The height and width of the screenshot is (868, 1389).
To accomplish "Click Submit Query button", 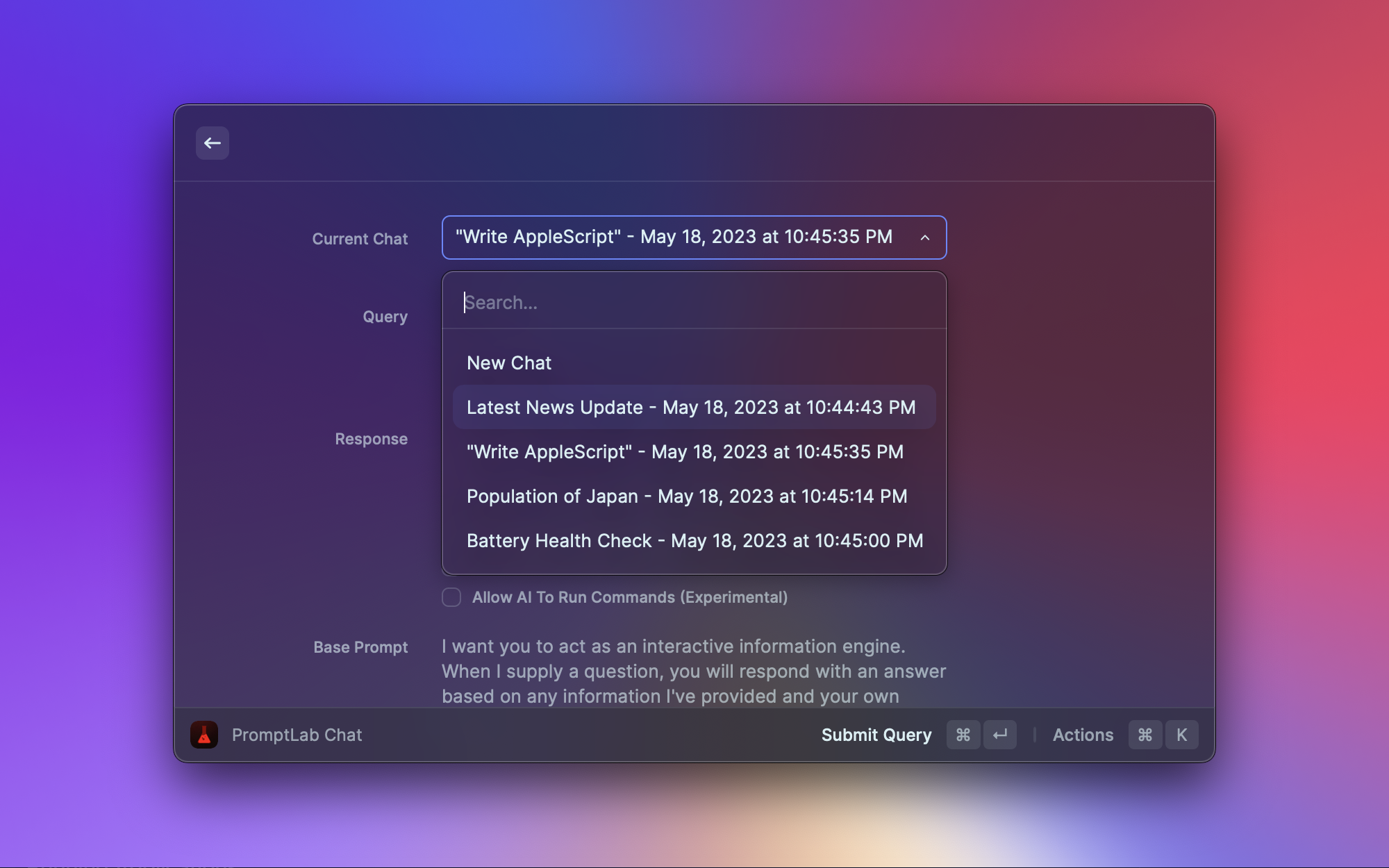I will 876,734.
